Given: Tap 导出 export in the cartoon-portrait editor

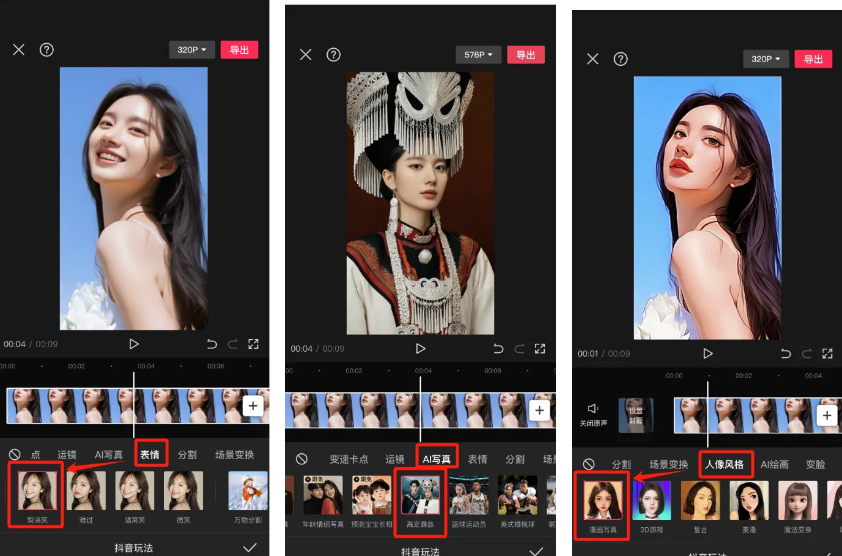Looking at the screenshot, I should [x=814, y=59].
